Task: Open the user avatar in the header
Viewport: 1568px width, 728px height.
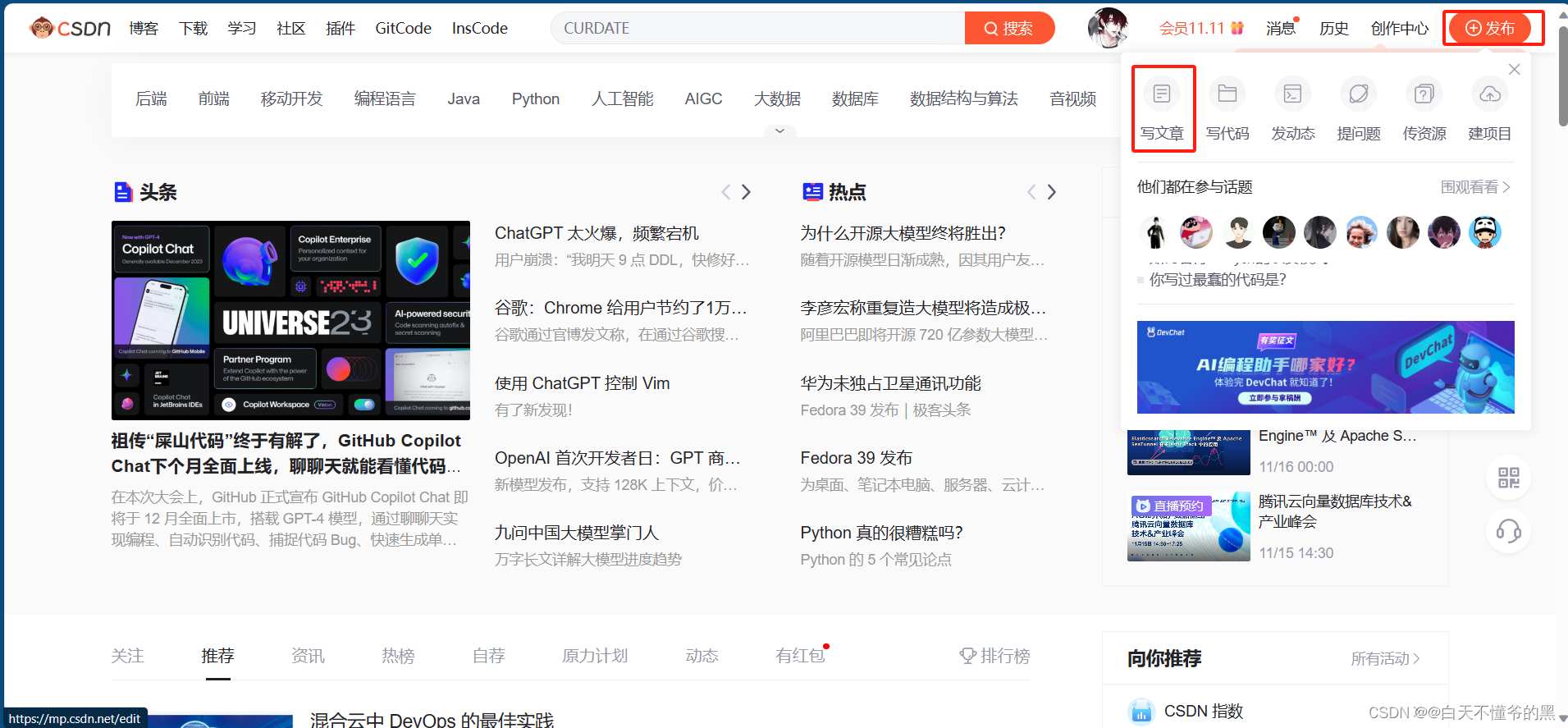Action: pyautogui.click(x=1108, y=28)
